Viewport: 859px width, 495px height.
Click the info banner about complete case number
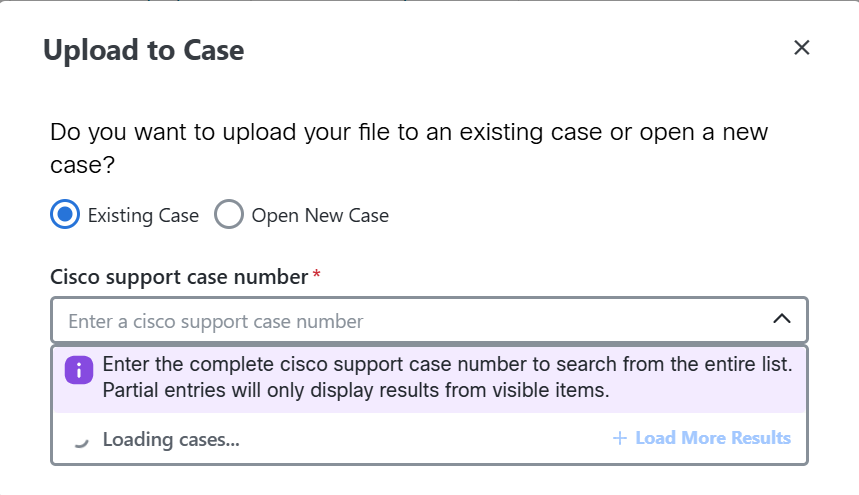click(429, 379)
